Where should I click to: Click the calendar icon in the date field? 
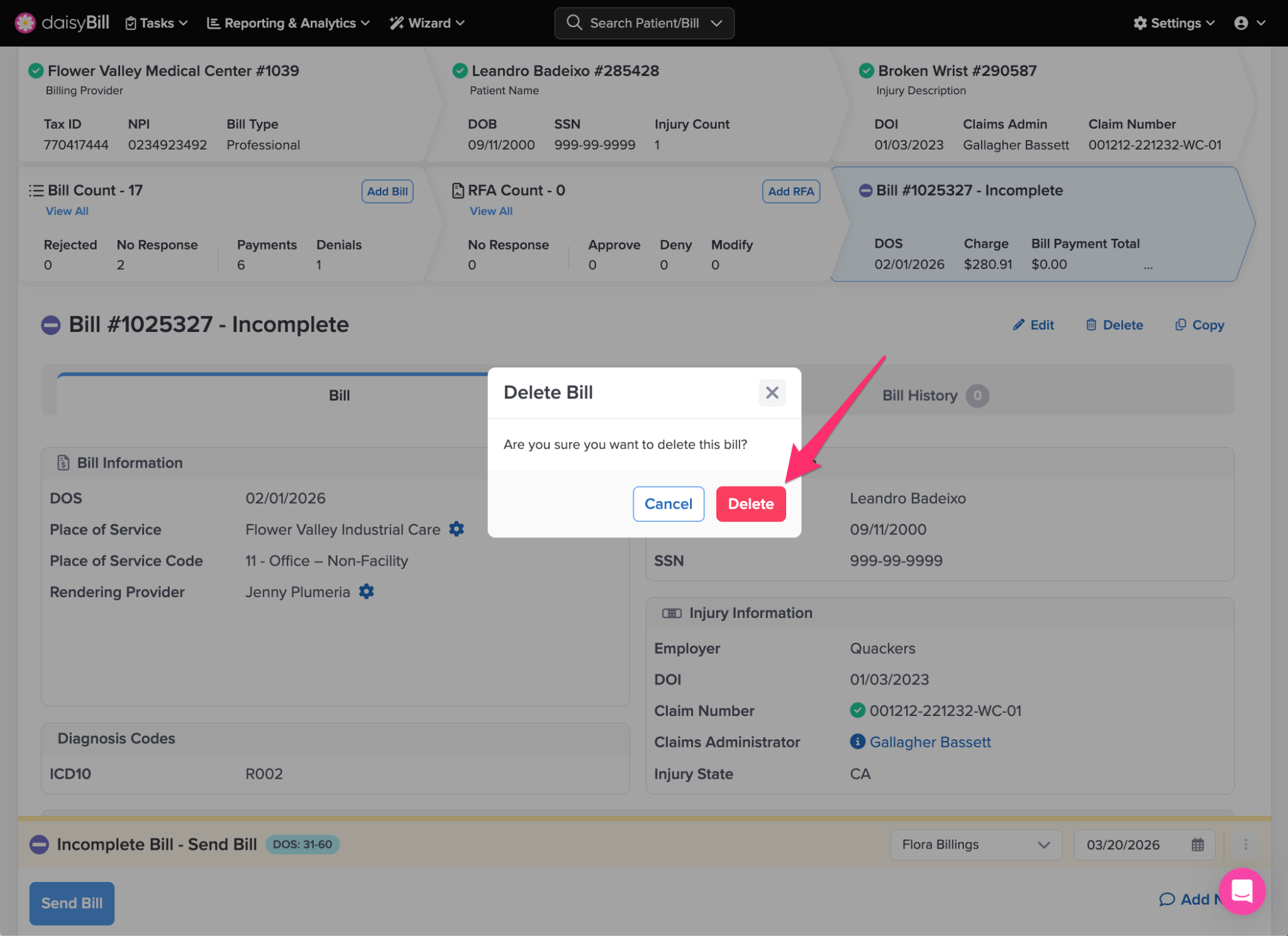click(1197, 845)
